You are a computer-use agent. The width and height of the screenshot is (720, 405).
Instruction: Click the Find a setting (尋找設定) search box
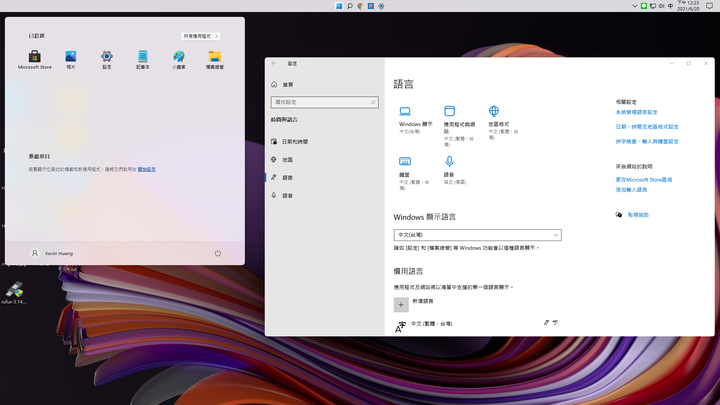click(x=325, y=102)
